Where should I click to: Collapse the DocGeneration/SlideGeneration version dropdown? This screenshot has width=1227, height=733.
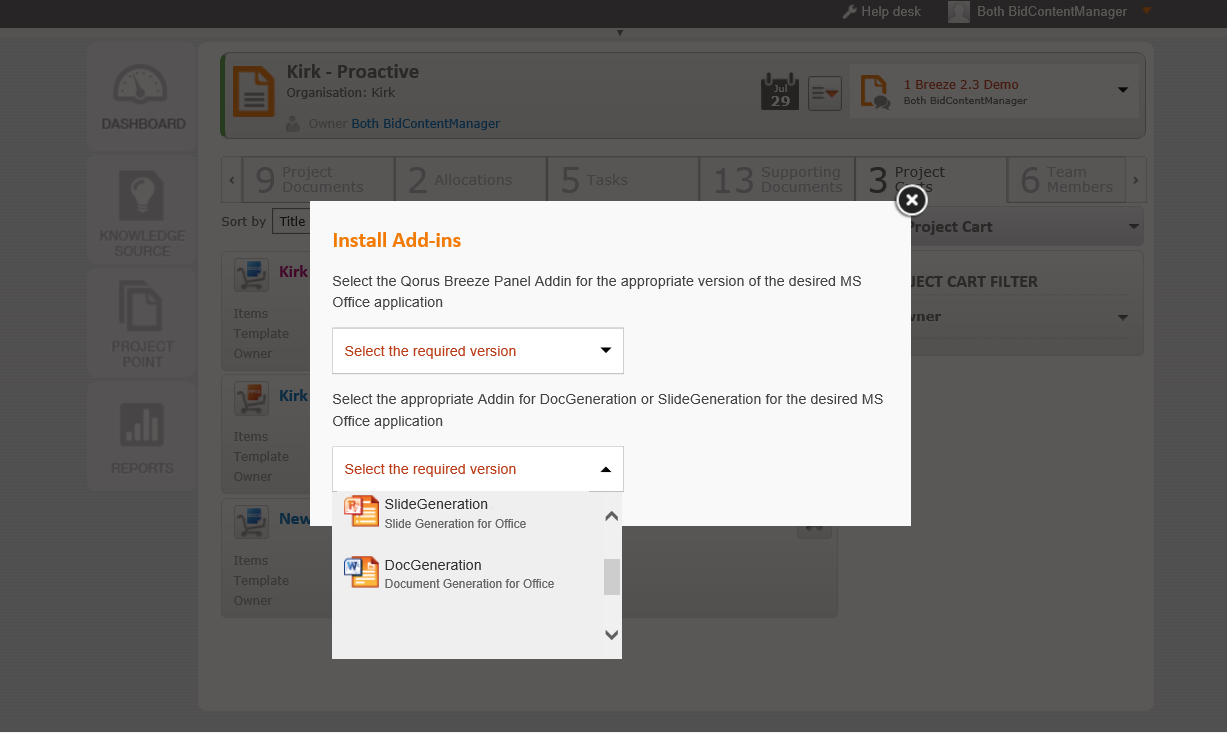[x=478, y=469]
